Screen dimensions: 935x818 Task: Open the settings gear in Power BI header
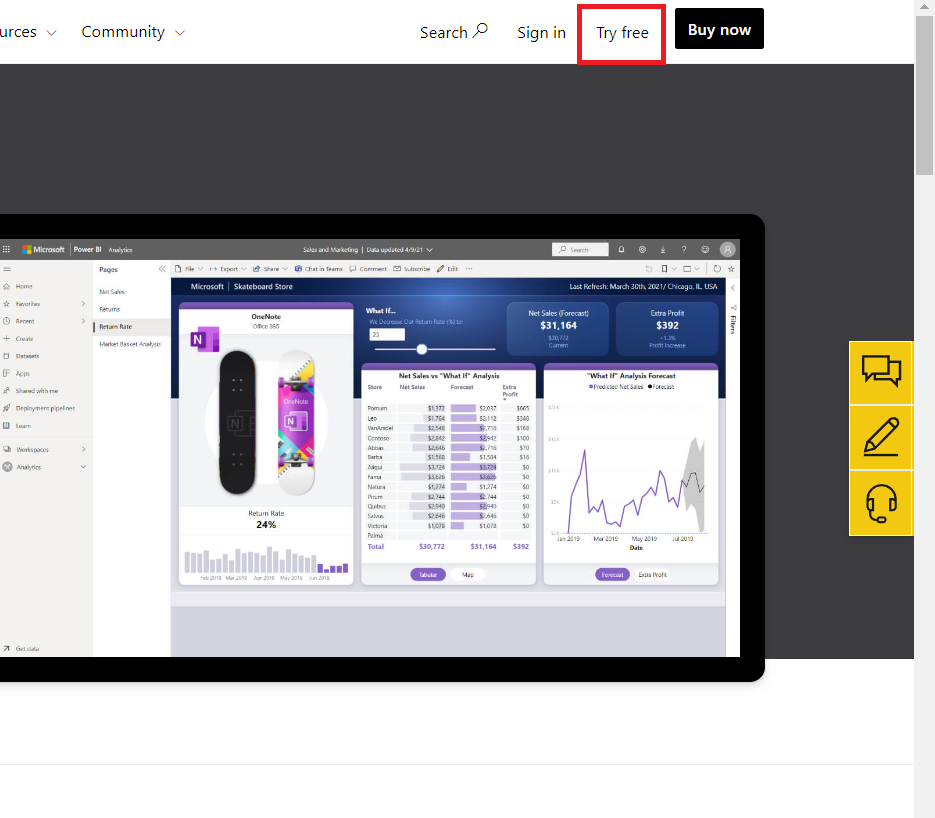(642, 249)
